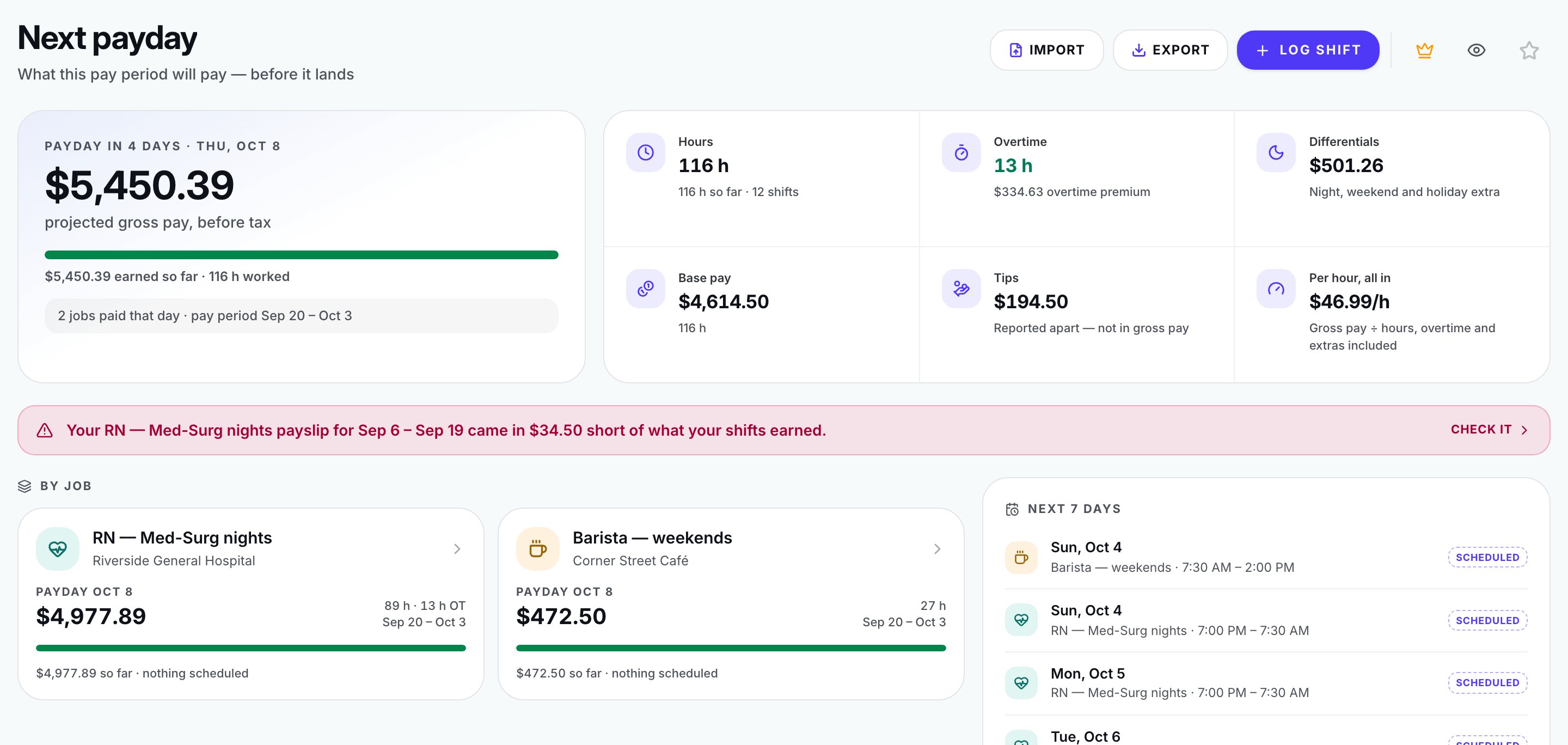
Task: Click the layers icon next to By Job
Action: point(24,486)
